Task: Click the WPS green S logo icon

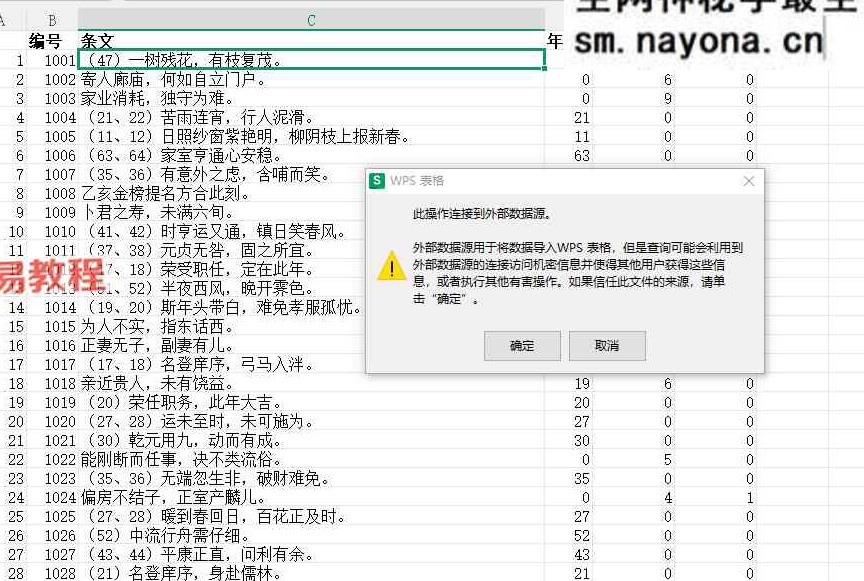Action: (x=377, y=180)
